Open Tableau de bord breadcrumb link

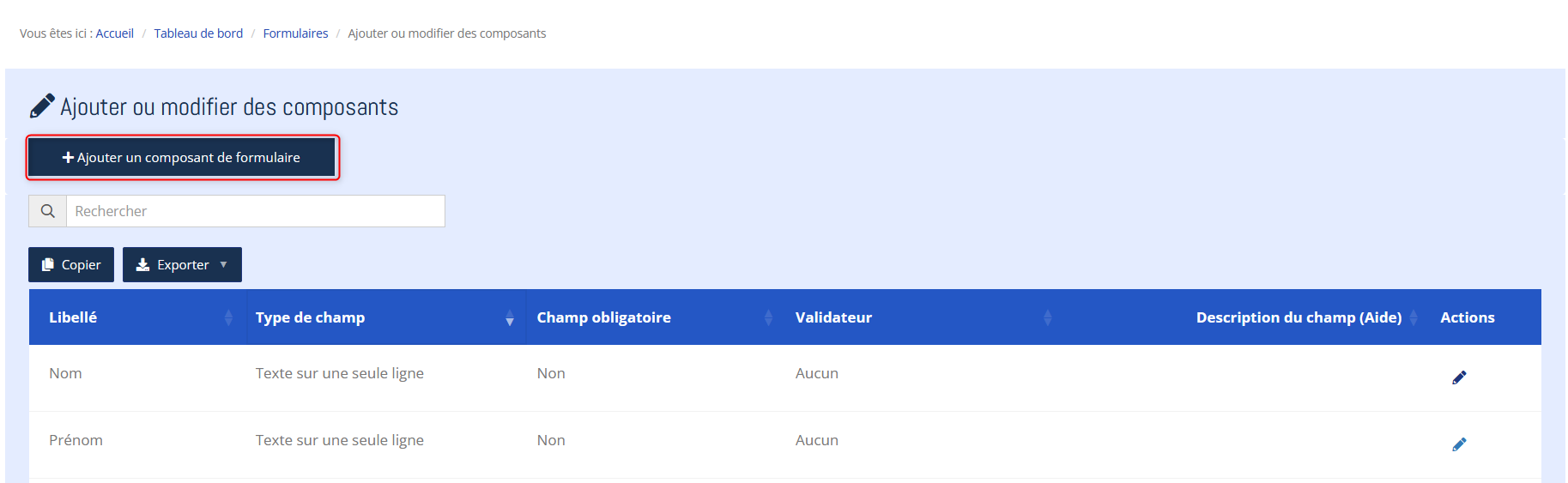click(198, 33)
